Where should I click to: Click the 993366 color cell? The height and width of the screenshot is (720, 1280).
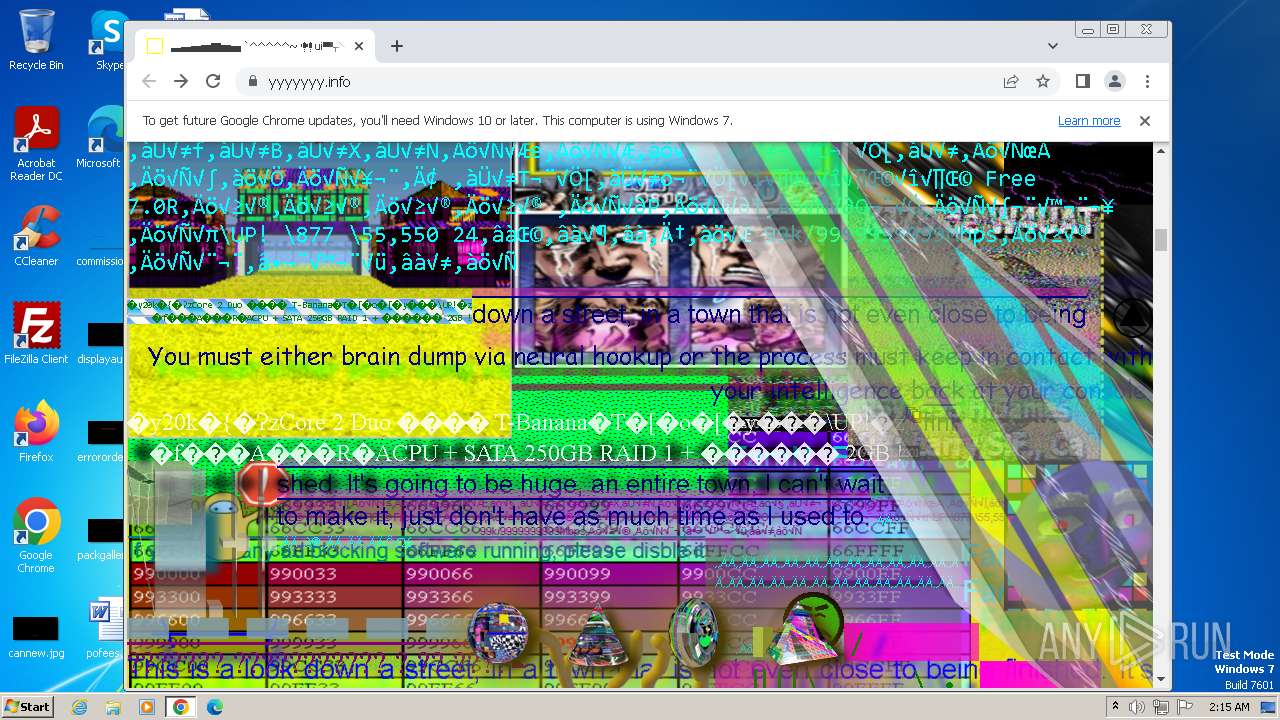click(x=473, y=598)
